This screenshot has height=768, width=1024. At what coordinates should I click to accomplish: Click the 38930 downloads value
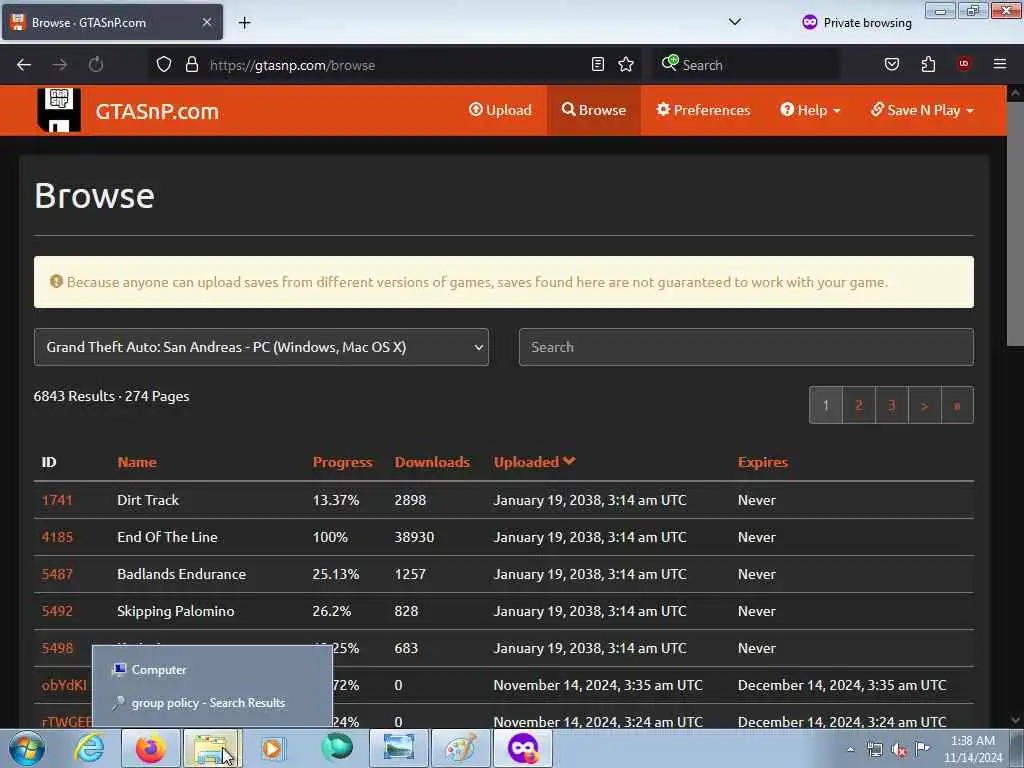[x=414, y=537]
